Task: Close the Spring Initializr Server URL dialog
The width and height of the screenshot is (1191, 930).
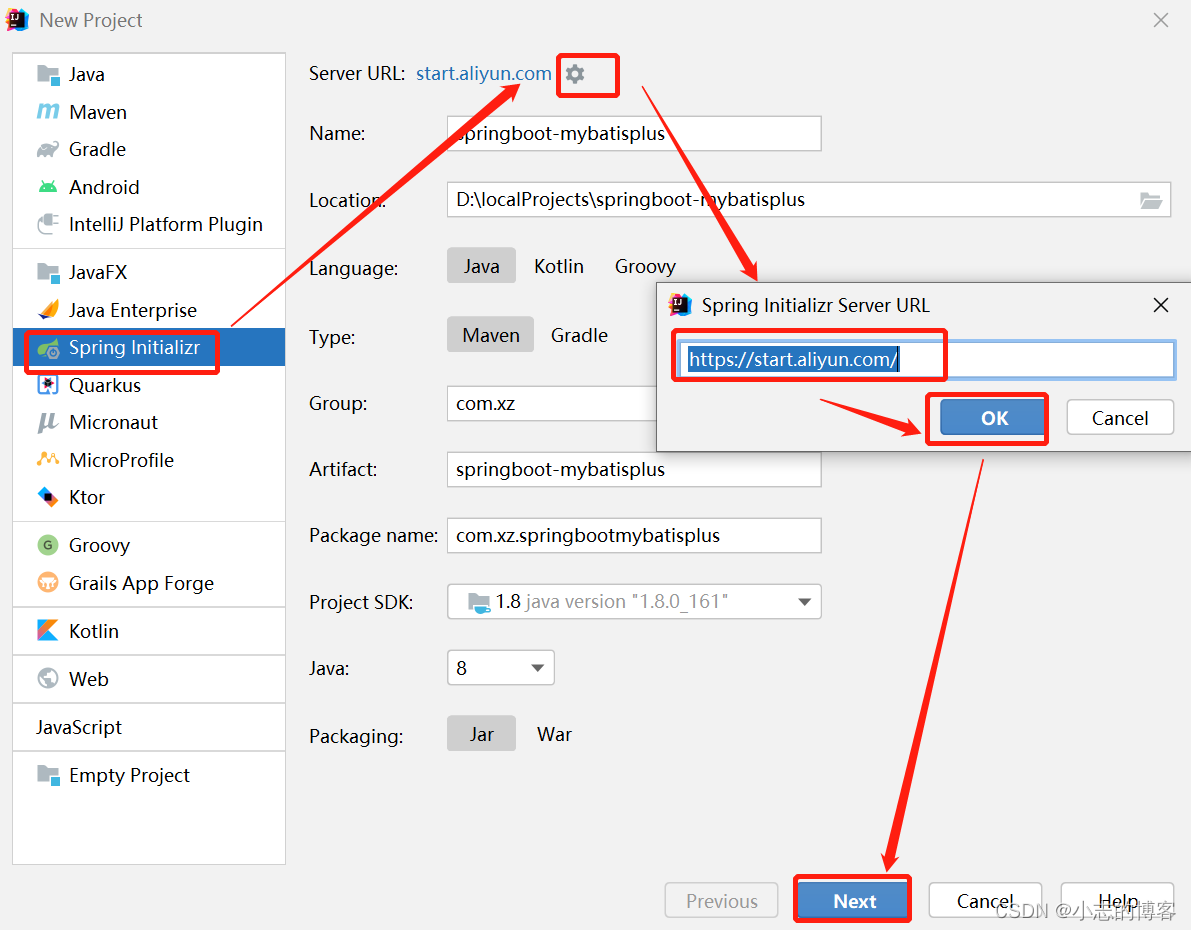Action: tap(1161, 305)
